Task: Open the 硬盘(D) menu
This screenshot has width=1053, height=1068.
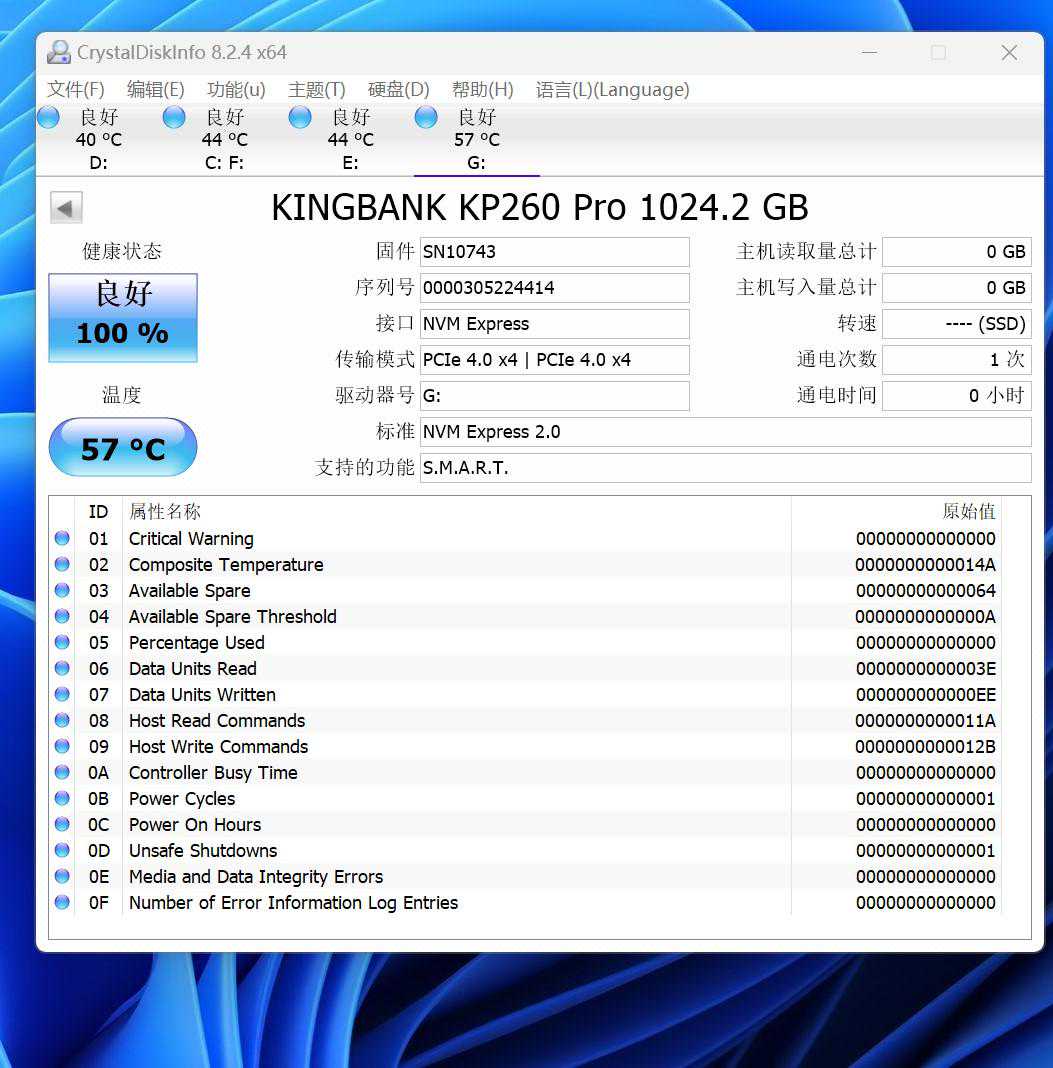Action: tap(399, 90)
